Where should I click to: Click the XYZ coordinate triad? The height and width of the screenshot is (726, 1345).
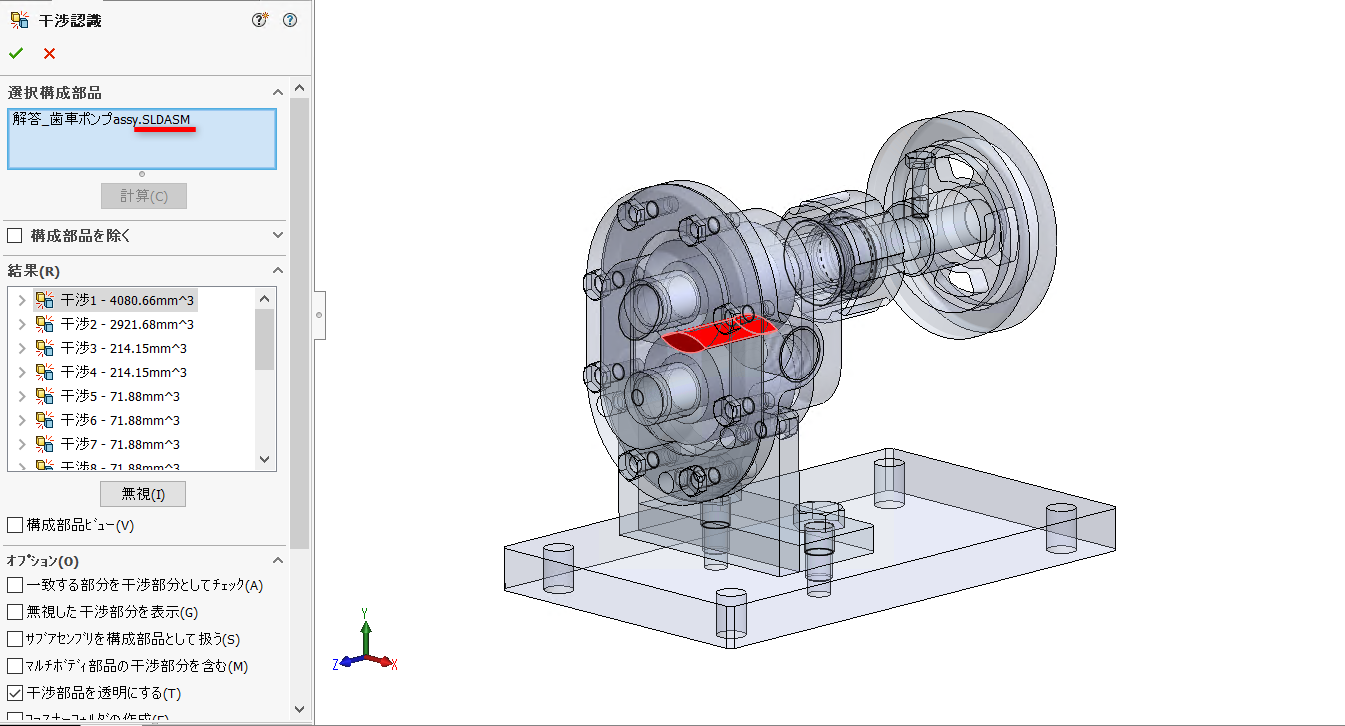coord(366,647)
